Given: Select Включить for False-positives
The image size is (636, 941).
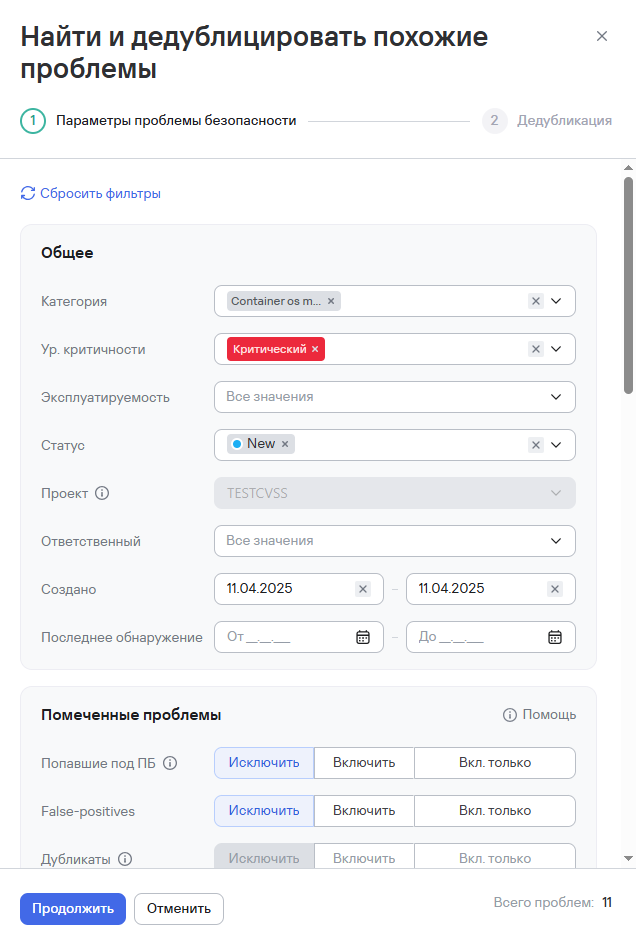Looking at the screenshot, I should pyautogui.click(x=364, y=811).
